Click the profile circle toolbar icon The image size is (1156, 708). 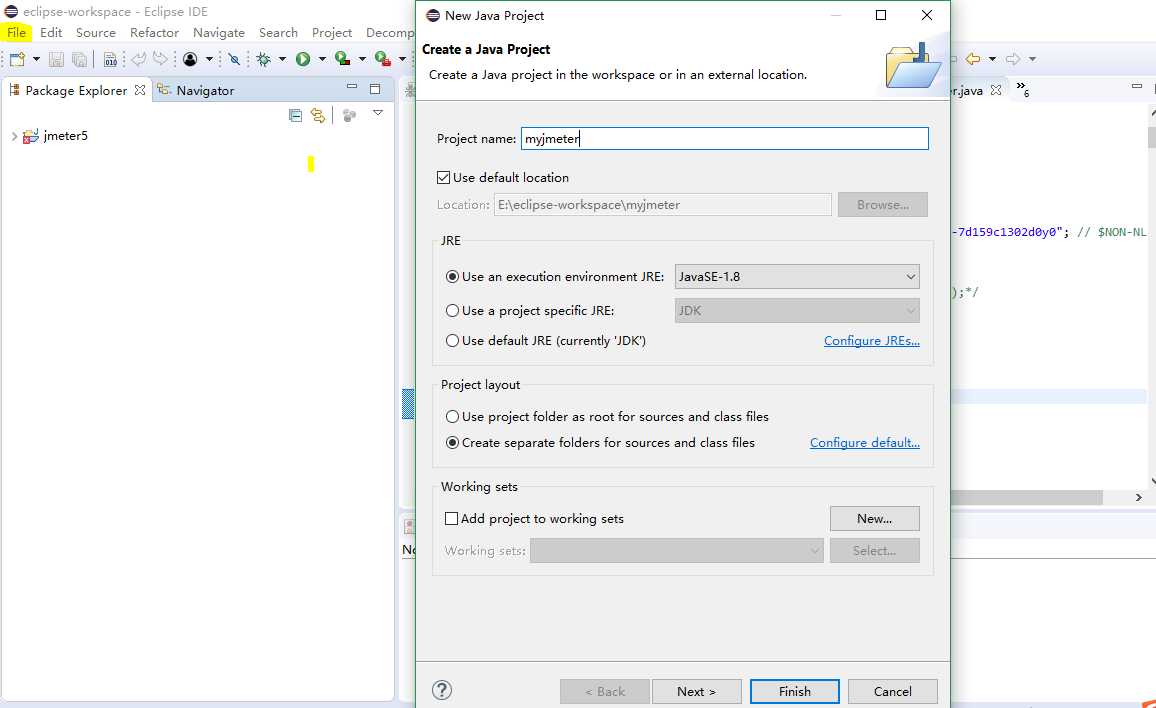pyautogui.click(x=190, y=59)
